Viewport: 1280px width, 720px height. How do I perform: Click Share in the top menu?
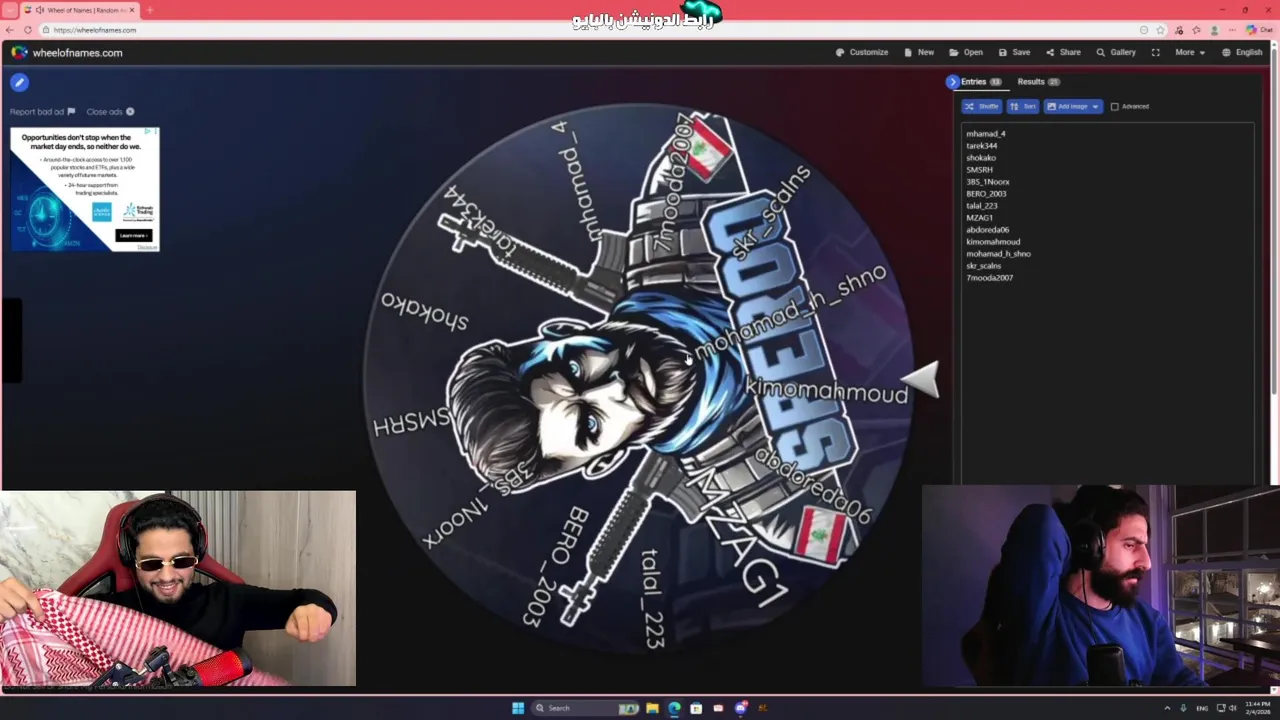(x=1063, y=52)
